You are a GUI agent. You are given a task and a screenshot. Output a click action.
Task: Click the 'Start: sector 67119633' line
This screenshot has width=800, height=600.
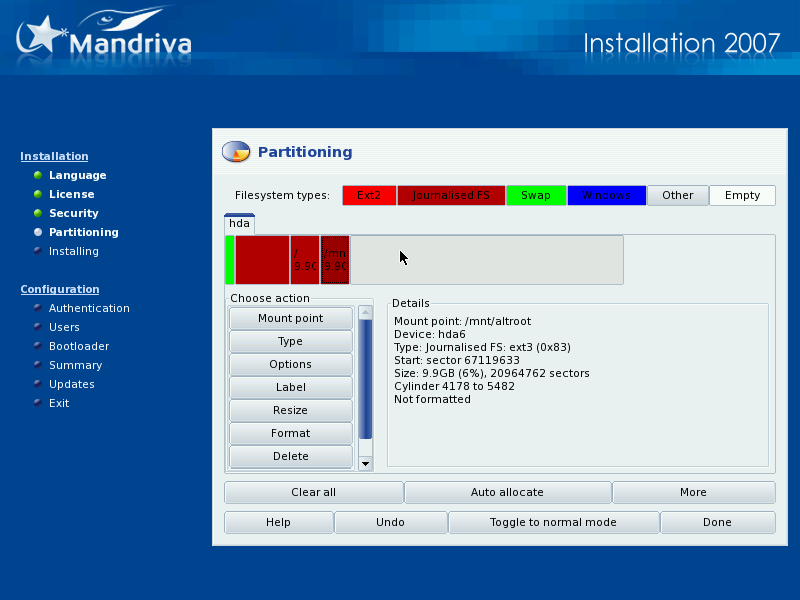[x=457, y=361]
